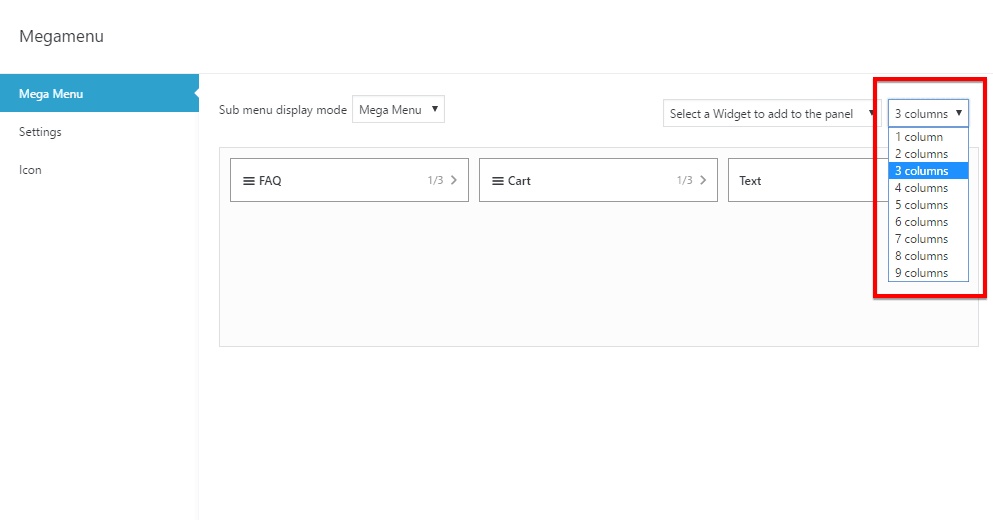
Task: Choose the 4 columns option
Action: (x=921, y=188)
